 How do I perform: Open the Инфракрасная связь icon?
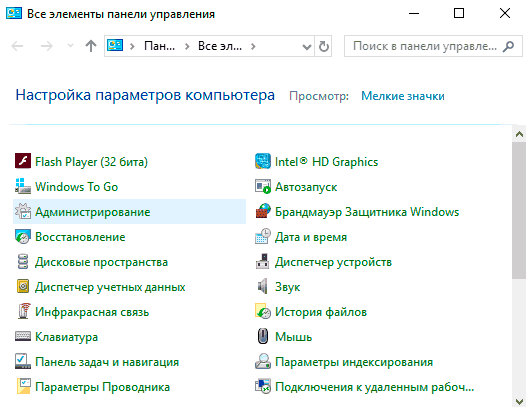(23, 312)
